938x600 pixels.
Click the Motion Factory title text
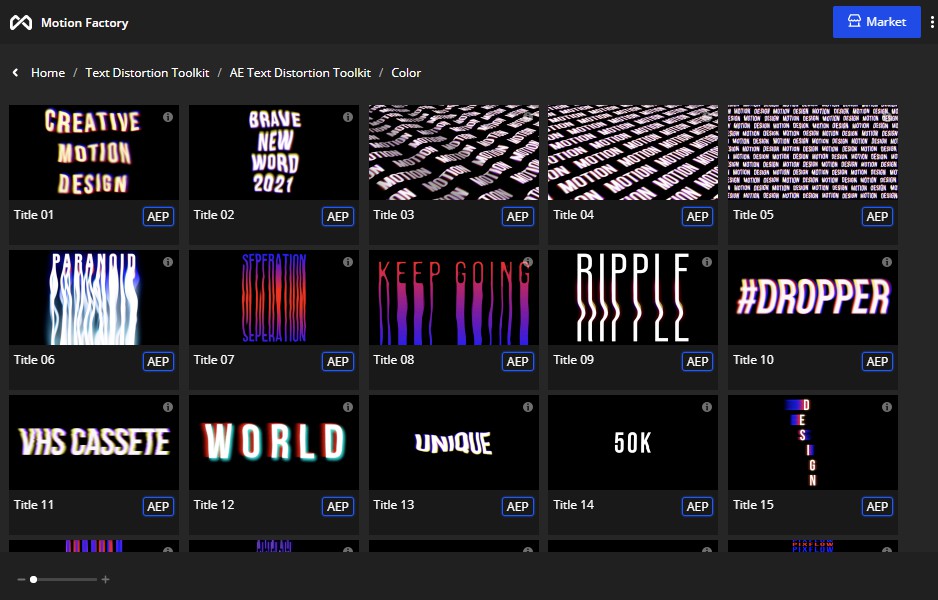point(84,23)
